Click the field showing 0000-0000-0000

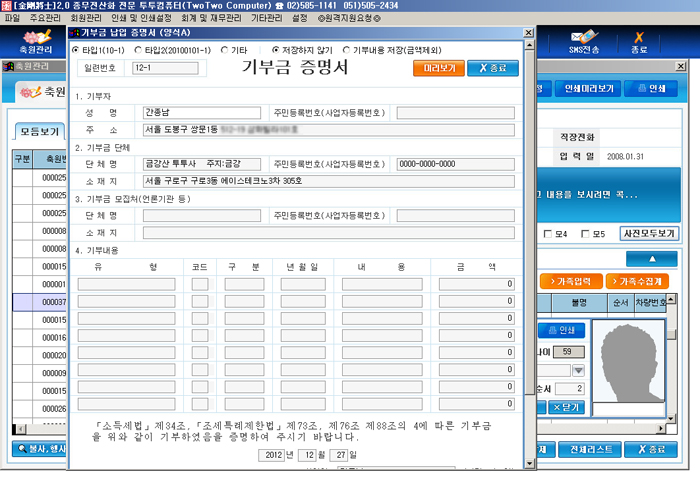(455, 164)
